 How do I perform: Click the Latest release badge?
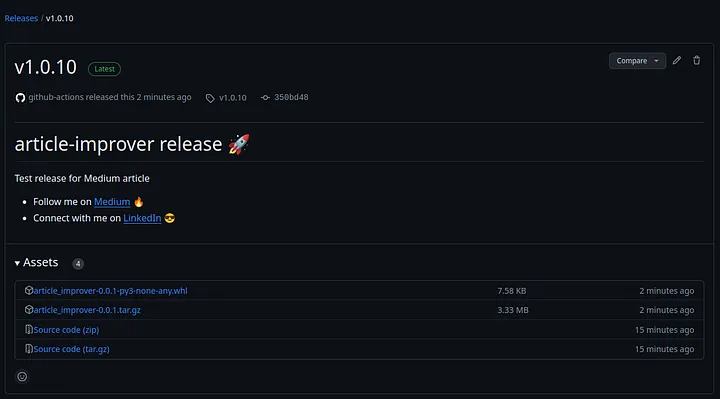[104, 69]
